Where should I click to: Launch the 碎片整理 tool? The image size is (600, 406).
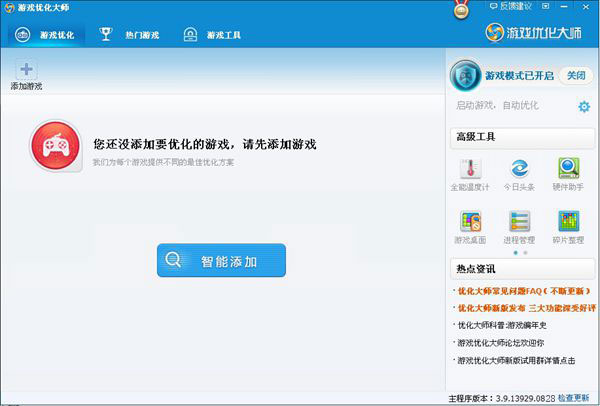(568, 228)
